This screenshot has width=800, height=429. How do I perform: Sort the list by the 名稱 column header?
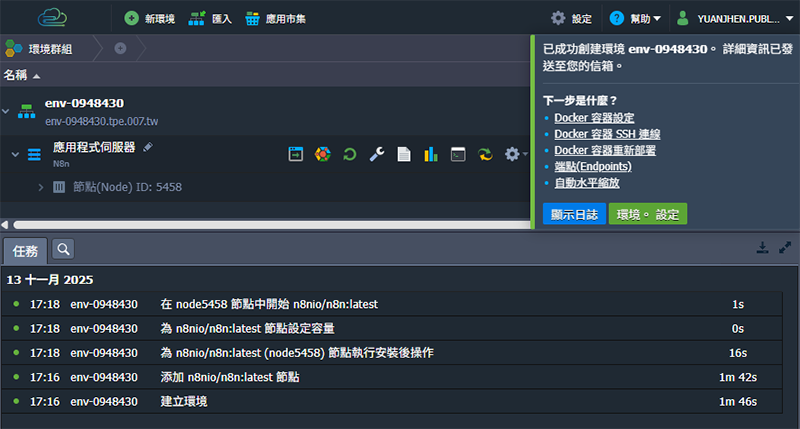point(21,75)
